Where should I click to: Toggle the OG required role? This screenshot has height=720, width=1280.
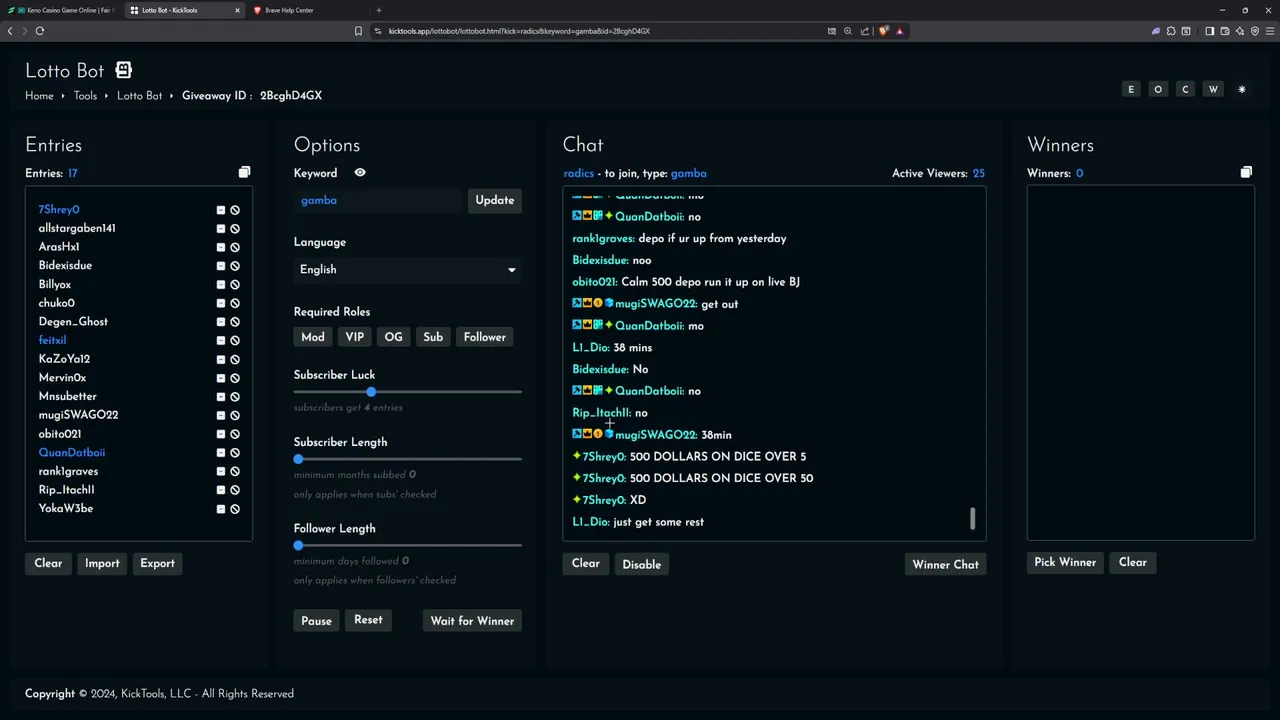394,337
